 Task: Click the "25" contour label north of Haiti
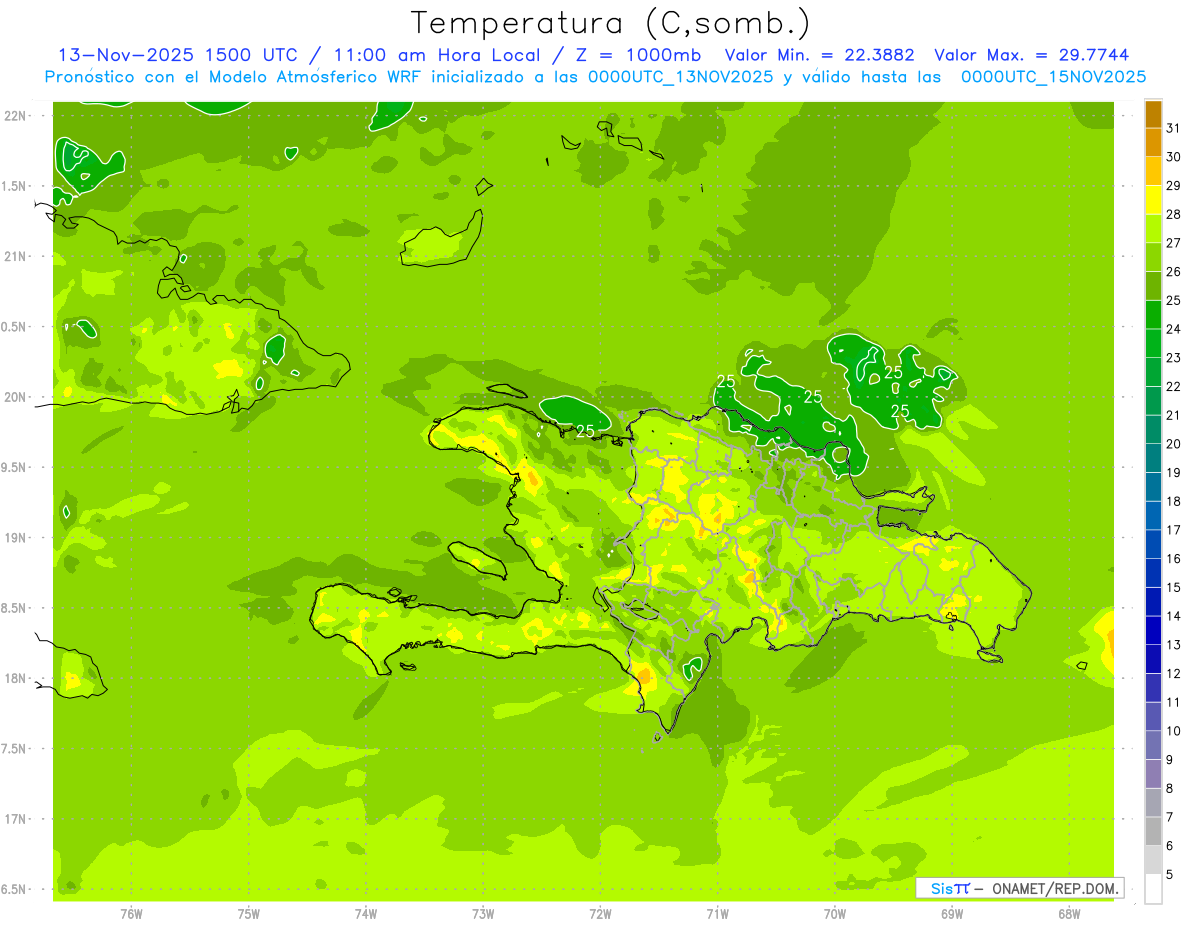coord(586,431)
